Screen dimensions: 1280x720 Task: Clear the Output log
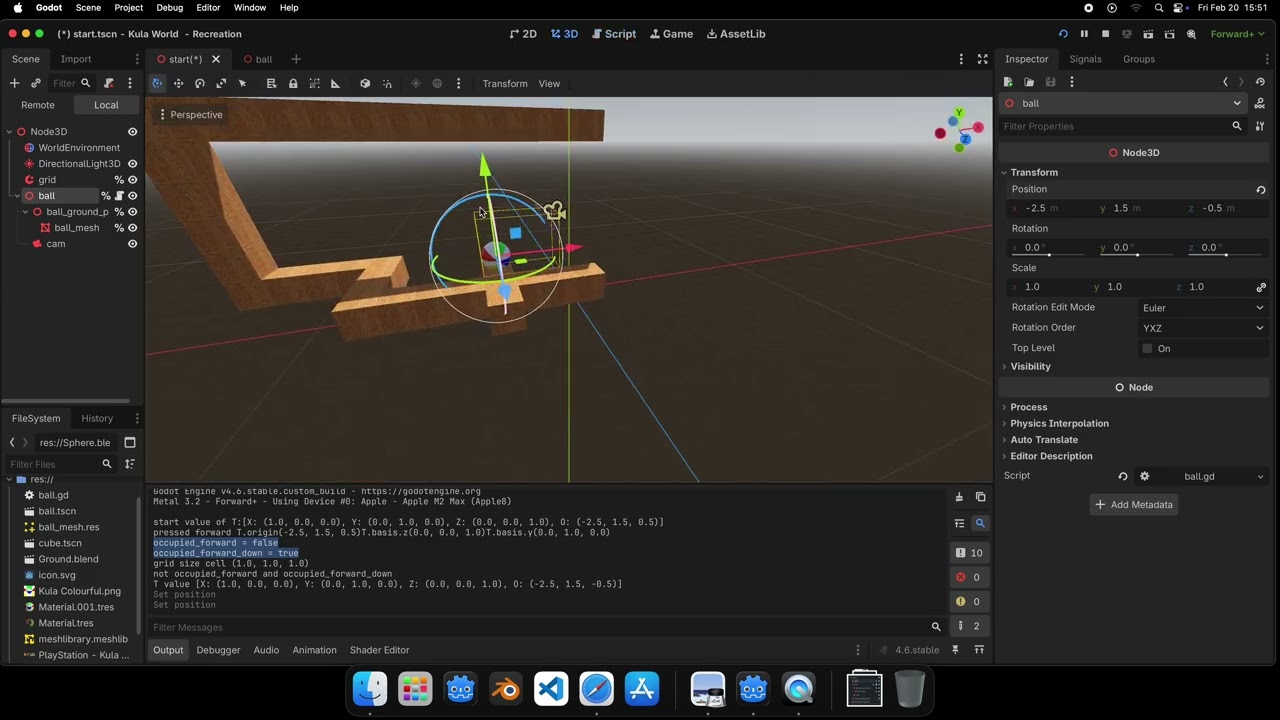click(x=959, y=497)
